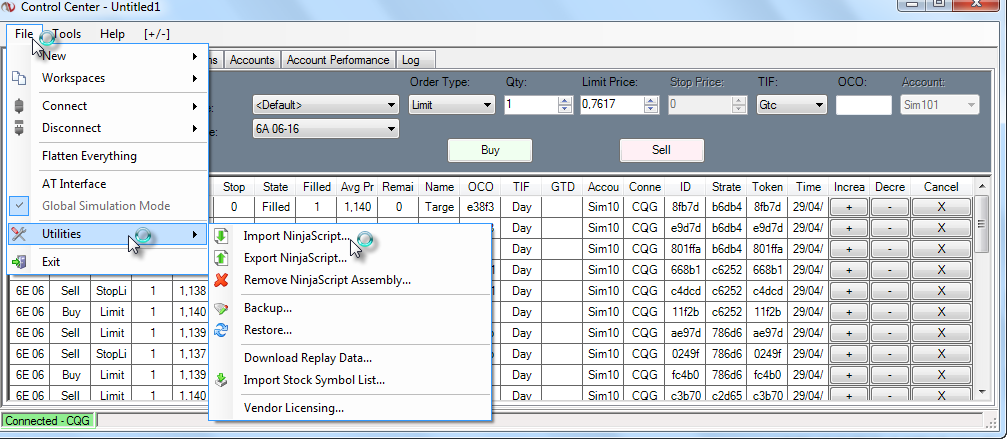1007x439 pixels.
Task: Open the TIF Gtc dropdown
Action: coord(791,105)
